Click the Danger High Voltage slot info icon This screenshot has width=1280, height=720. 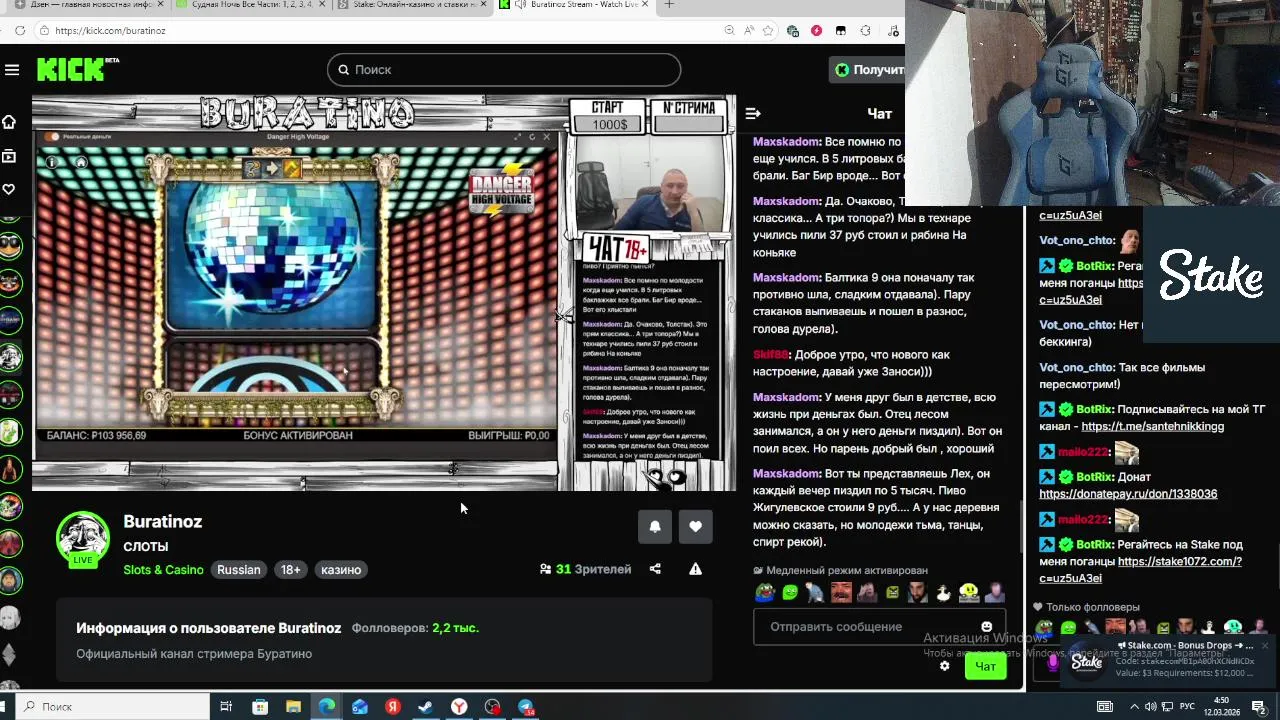tap(53, 162)
